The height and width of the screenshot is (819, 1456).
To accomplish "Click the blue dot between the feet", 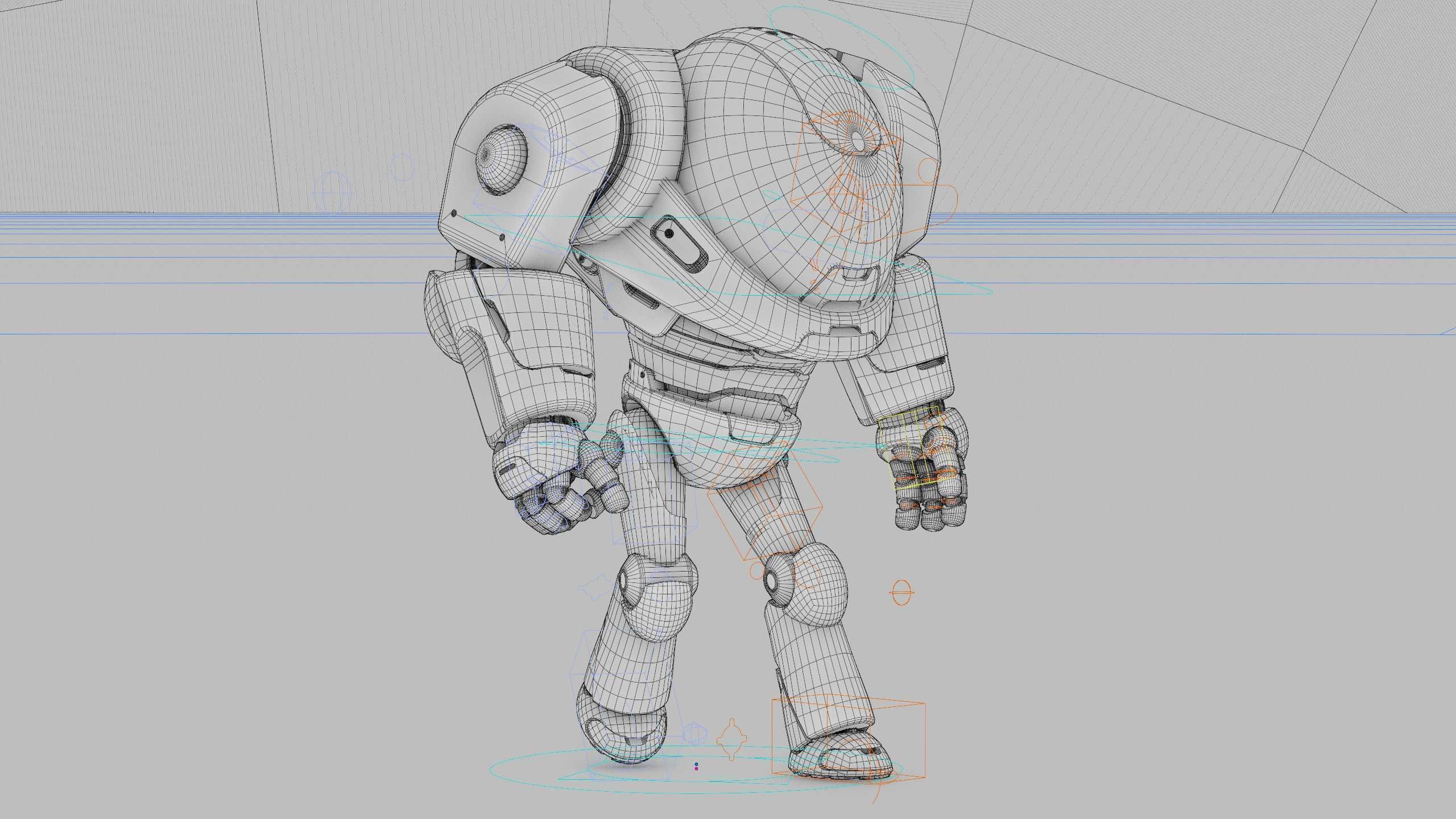I will tap(696, 764).
